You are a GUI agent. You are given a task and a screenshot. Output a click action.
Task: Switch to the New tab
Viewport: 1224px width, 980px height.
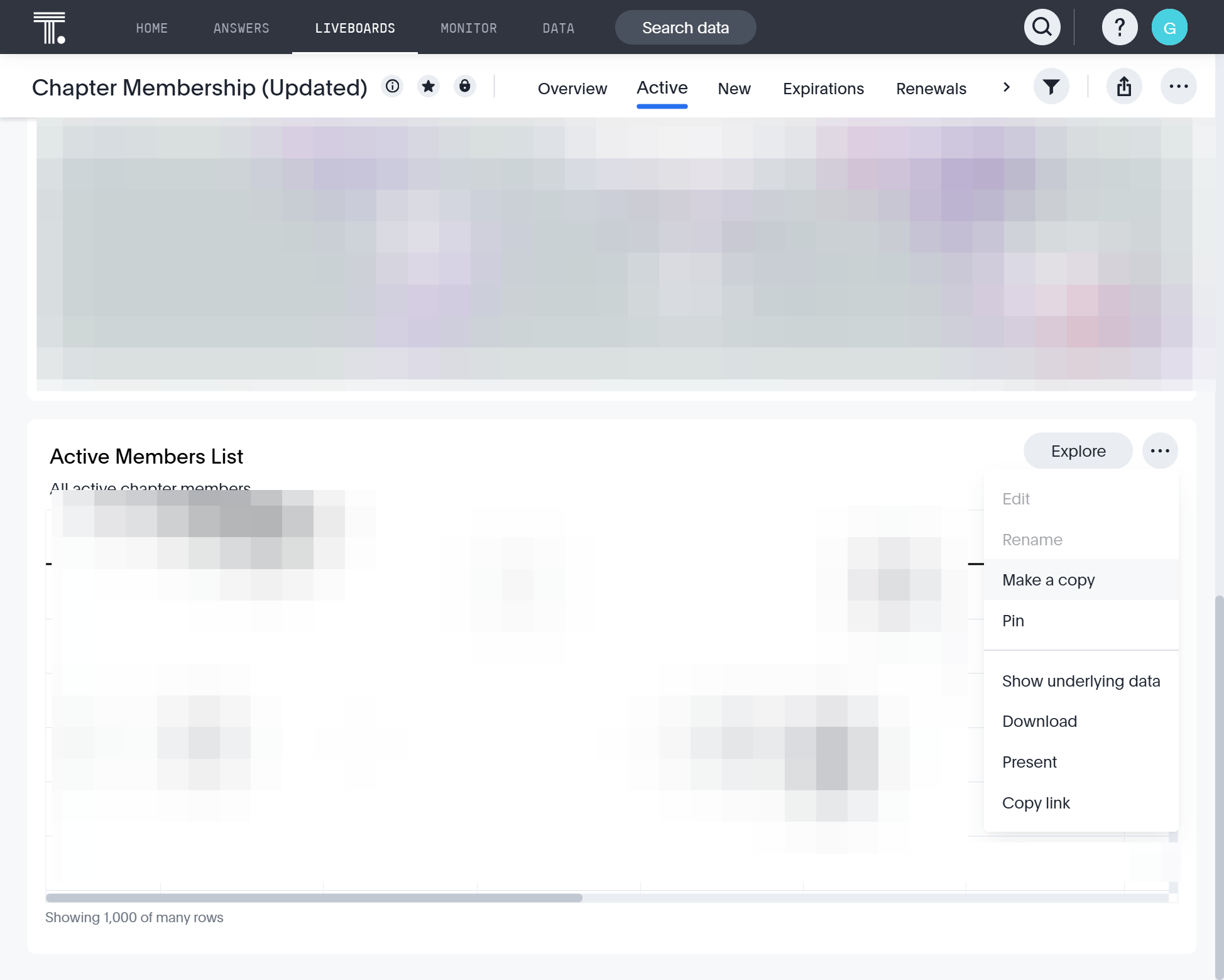pos(734,89)
